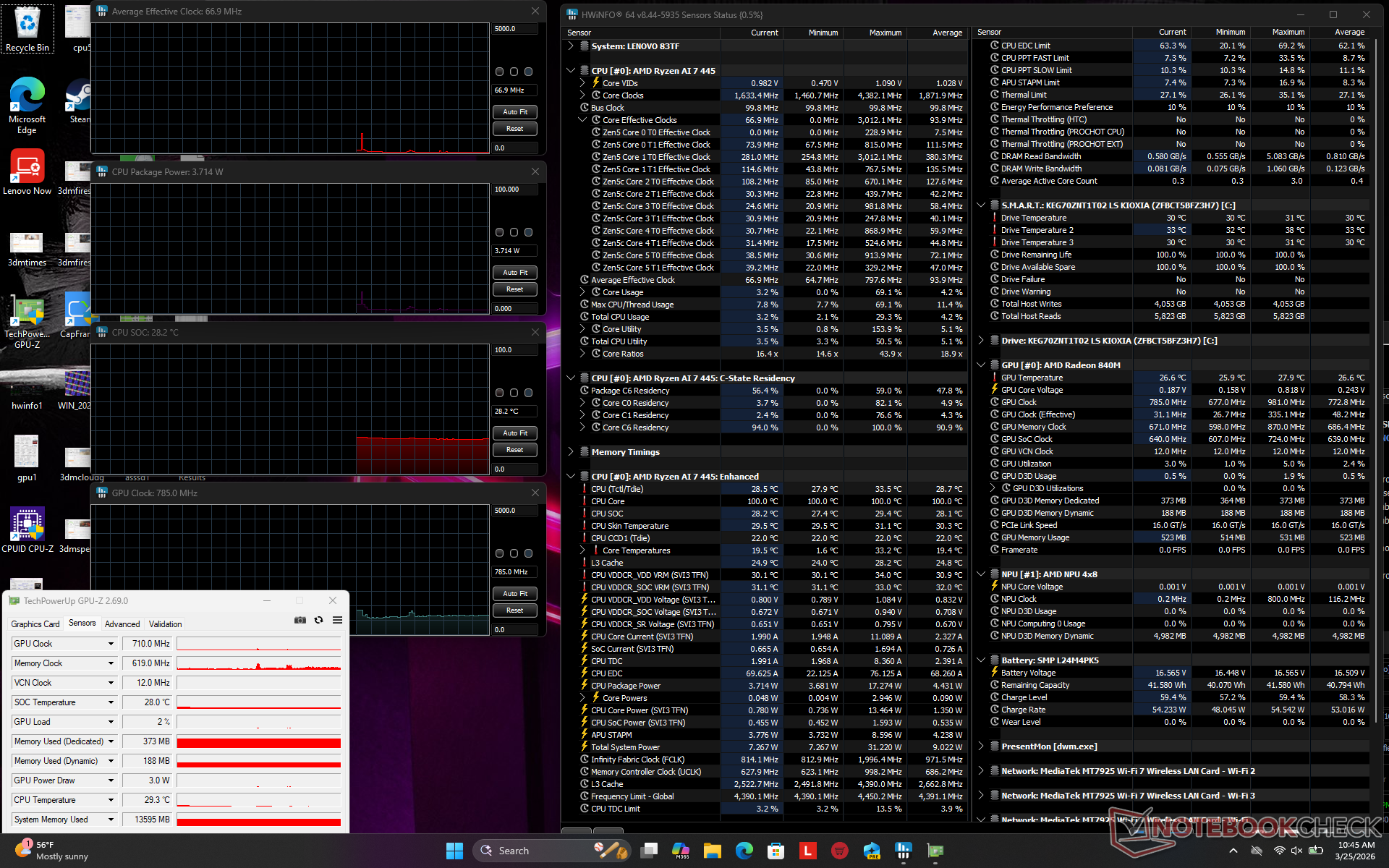Expand the PresentMon [dwm.exe] group

pyautogui.click(x=981, y=746)
